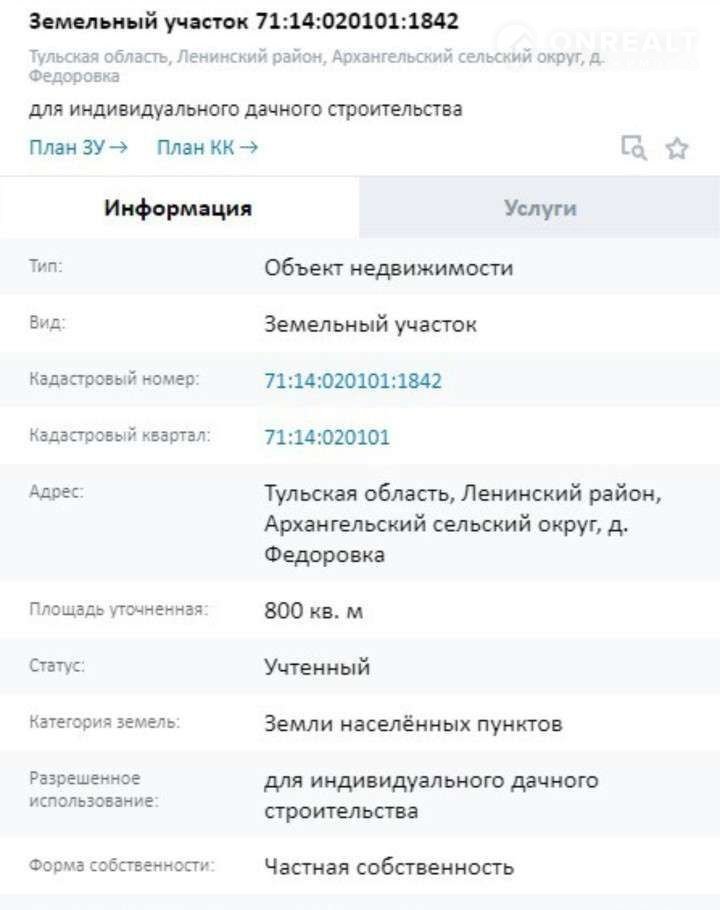Screen dimensions: 720x910
Task: Click the Адрес value in the info table
Action: point(462,524)
